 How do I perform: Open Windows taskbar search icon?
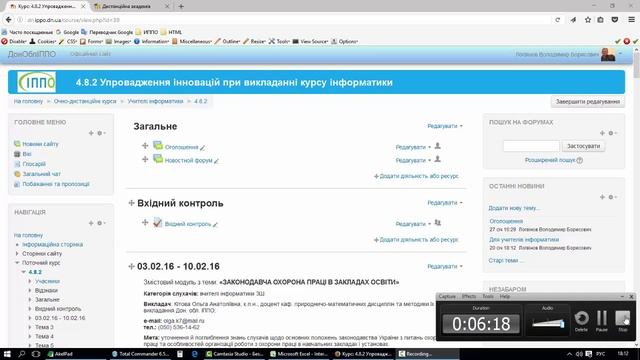(21, 354)
